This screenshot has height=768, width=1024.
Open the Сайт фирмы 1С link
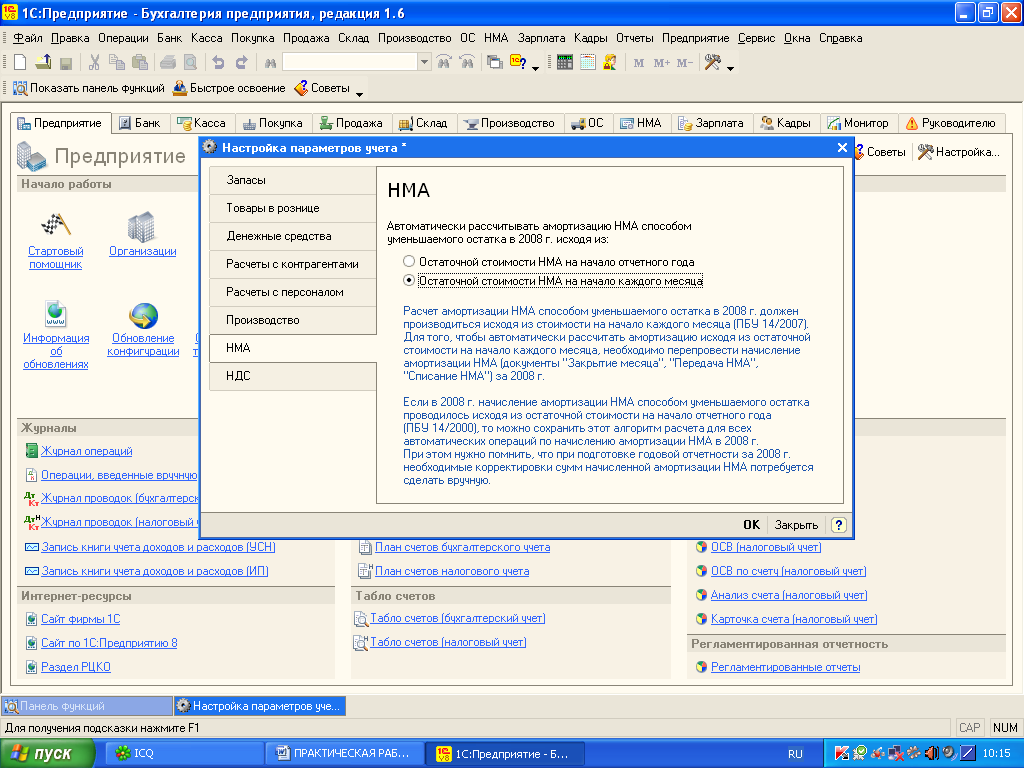[80, 618]
